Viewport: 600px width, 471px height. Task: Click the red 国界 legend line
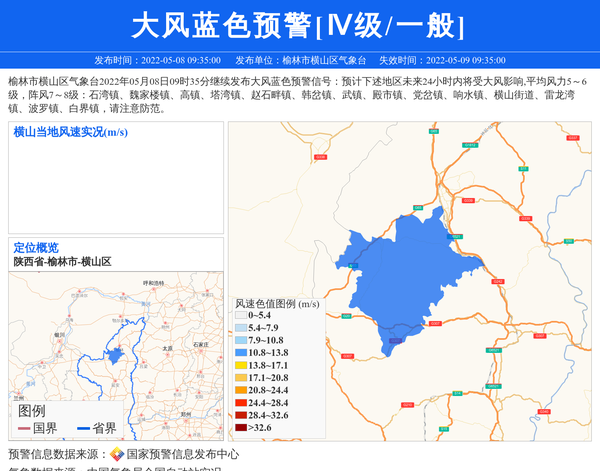pyautogui.click(x=24, y=428)
